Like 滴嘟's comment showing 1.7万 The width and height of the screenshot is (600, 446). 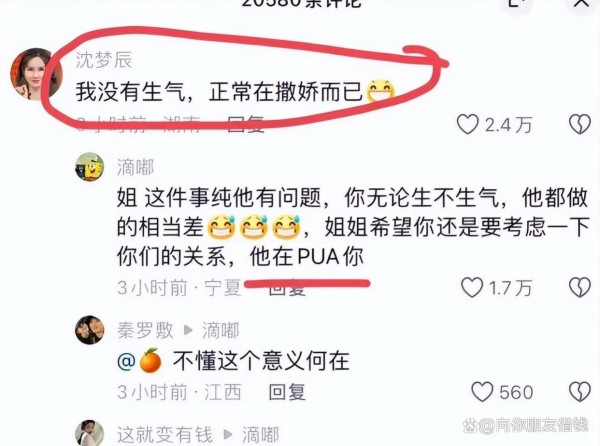pos(472,288)
